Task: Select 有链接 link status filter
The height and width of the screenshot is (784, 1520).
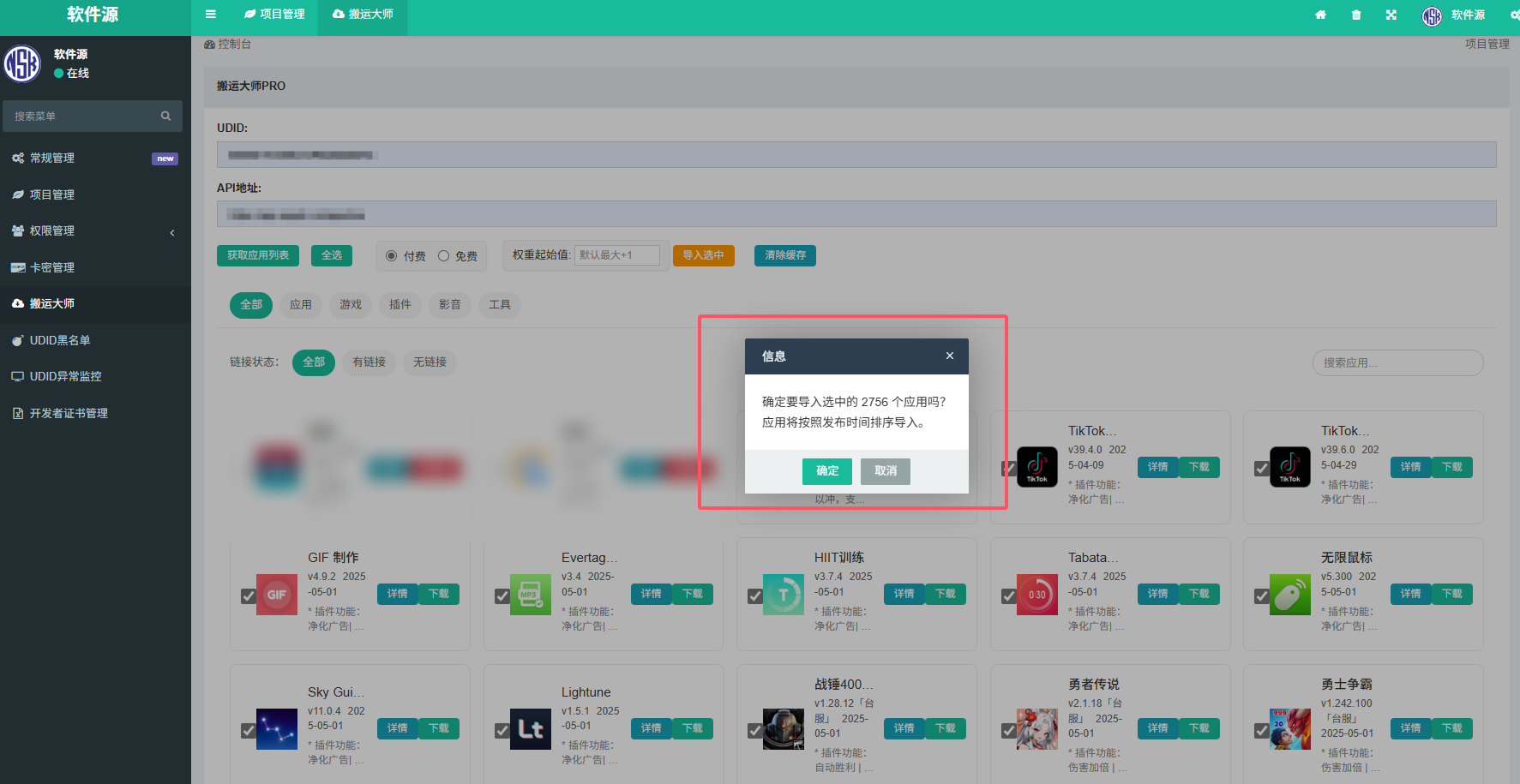Action: click(369, 362)
